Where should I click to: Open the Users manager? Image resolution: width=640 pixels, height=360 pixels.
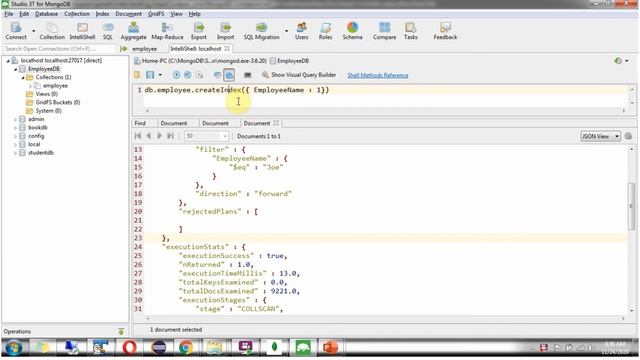[302, 31]
